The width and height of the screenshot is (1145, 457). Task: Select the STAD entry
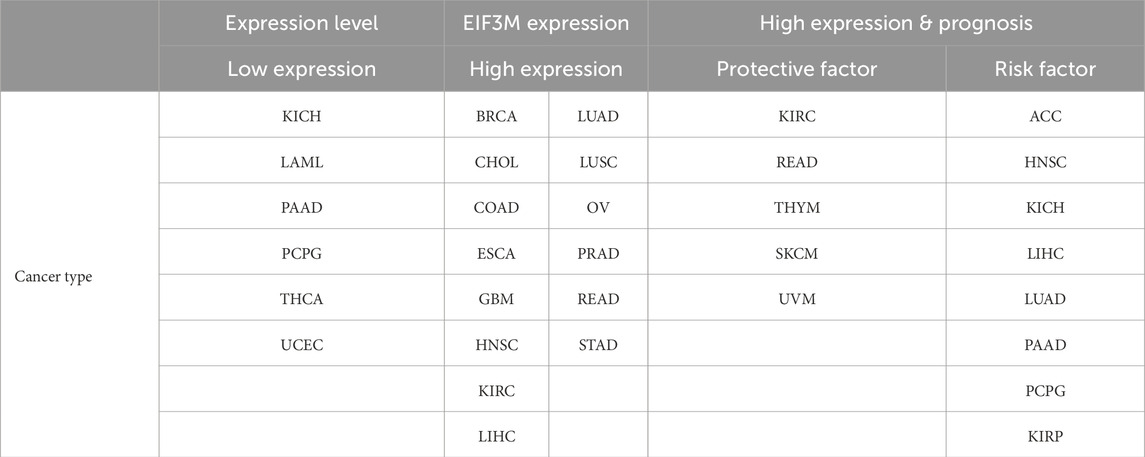(598, 345)
